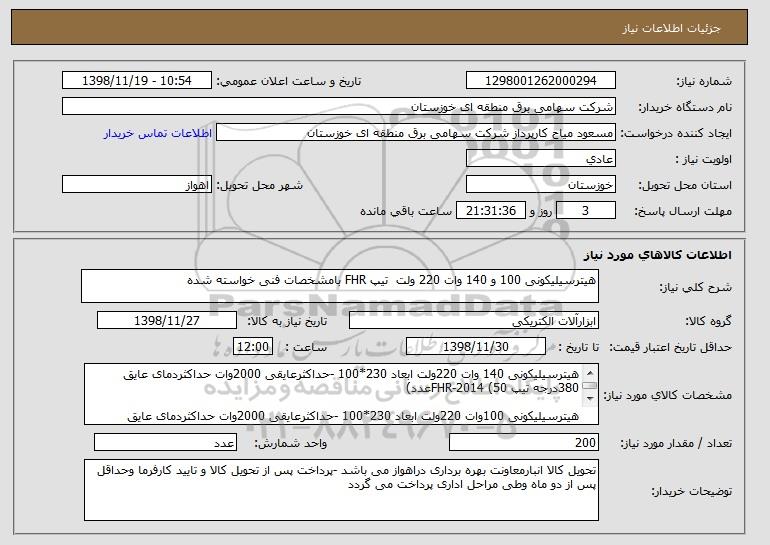The width and height of the screenshot is (770, 545).
Task: Click the need-by date field 1398/11/27
Action: pos(166,321)
